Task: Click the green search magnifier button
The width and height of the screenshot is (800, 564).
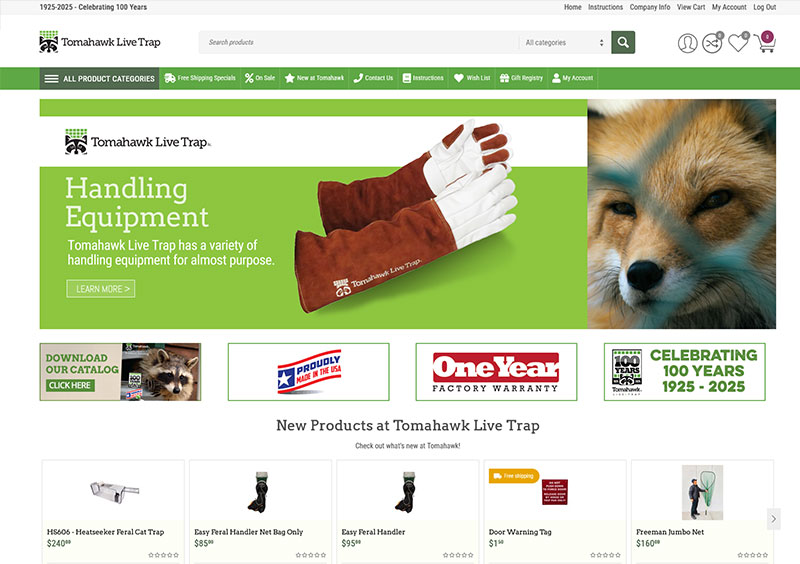Action: pyautogui.click(x=623, y=42)
